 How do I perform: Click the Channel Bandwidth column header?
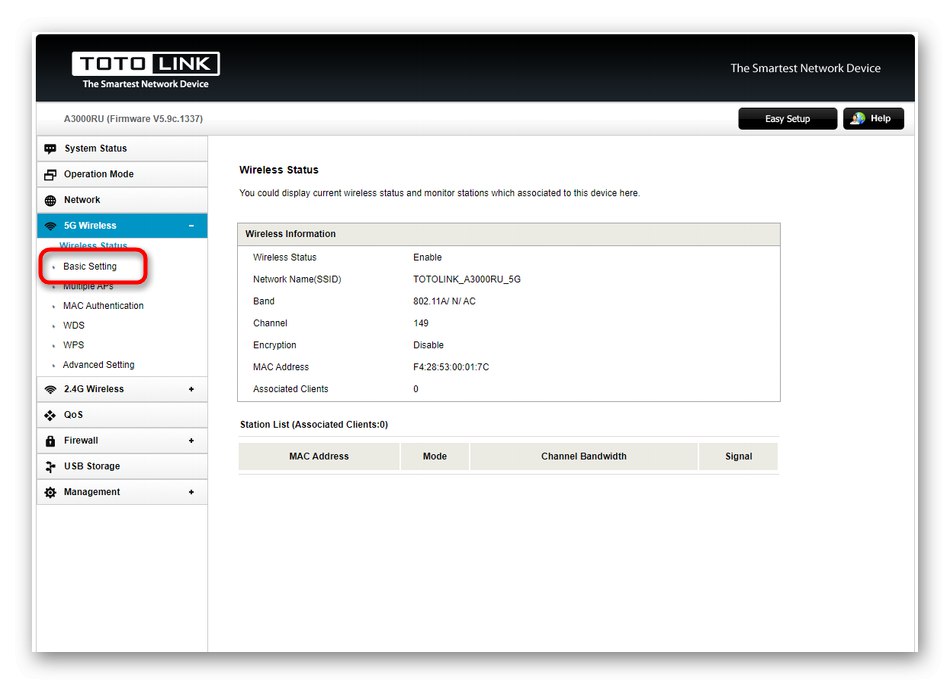[584, 457]
